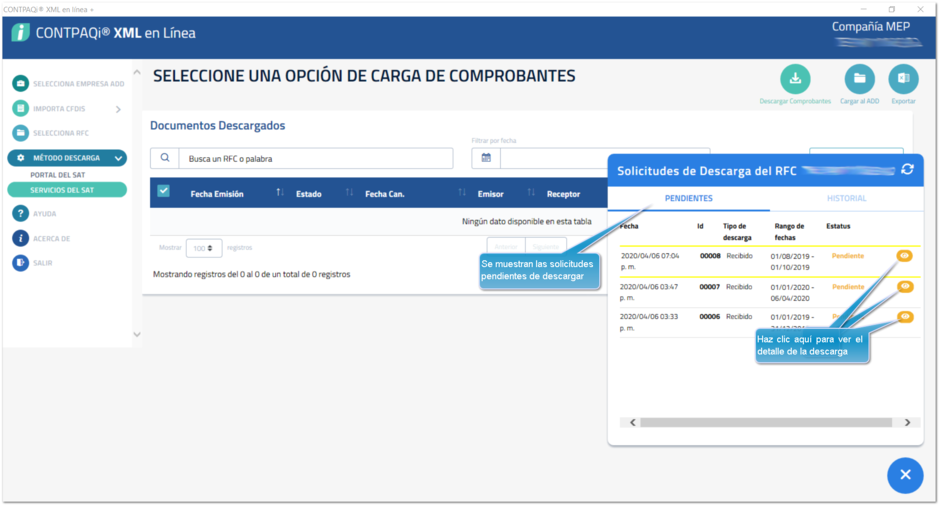
Task: Click request Id 00008 text
Action: coord(710,256)
